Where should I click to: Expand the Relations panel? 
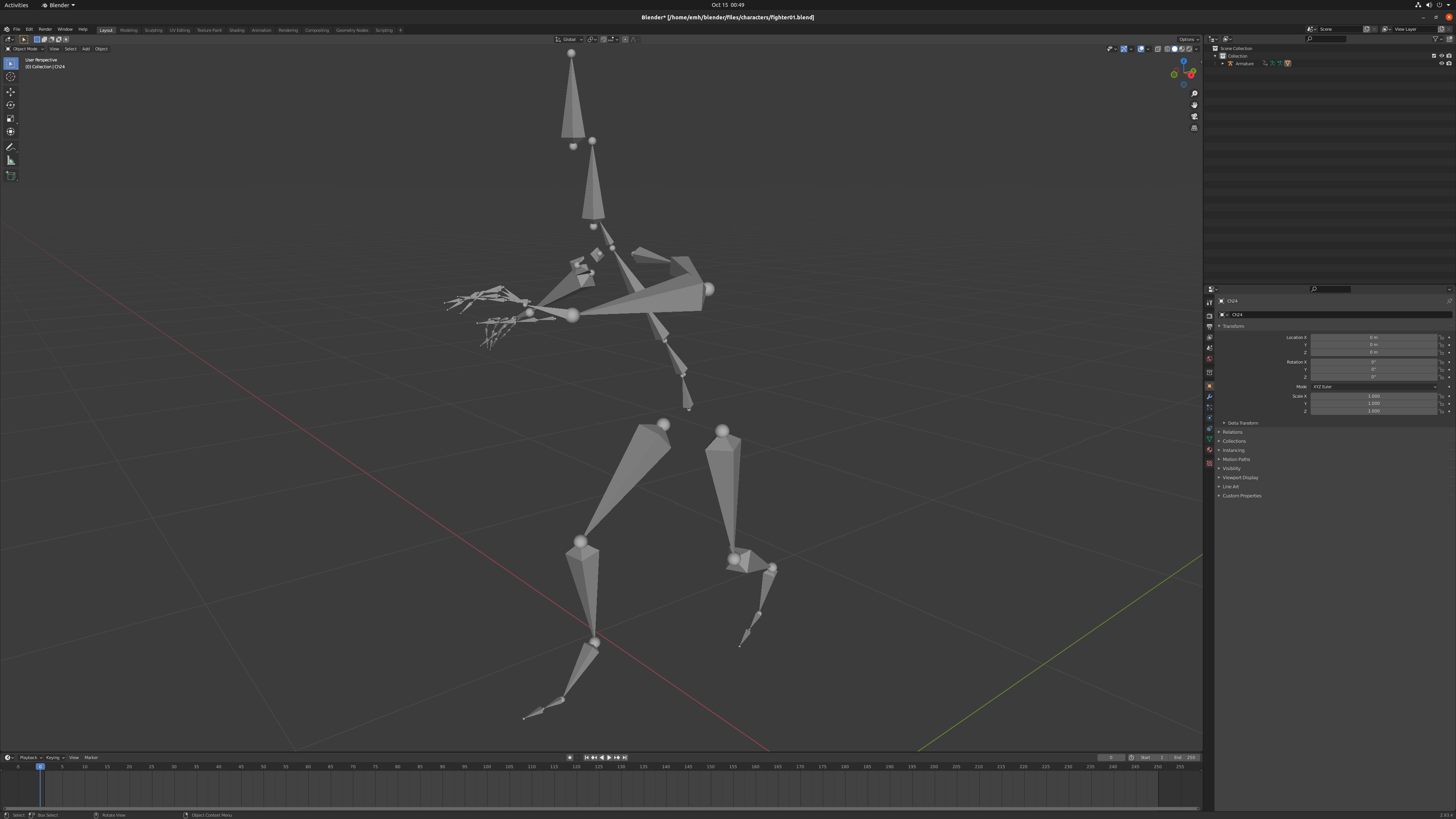[1232, 432]
